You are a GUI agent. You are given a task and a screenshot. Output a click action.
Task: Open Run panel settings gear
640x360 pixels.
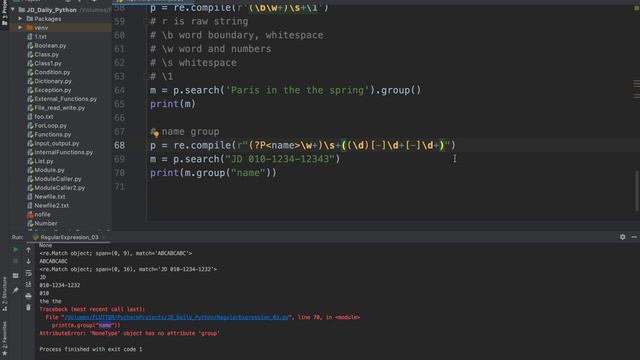point(622,237)
